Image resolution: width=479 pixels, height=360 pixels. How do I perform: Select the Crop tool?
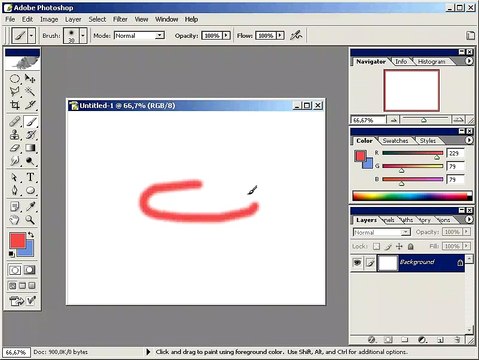[15, 105]
